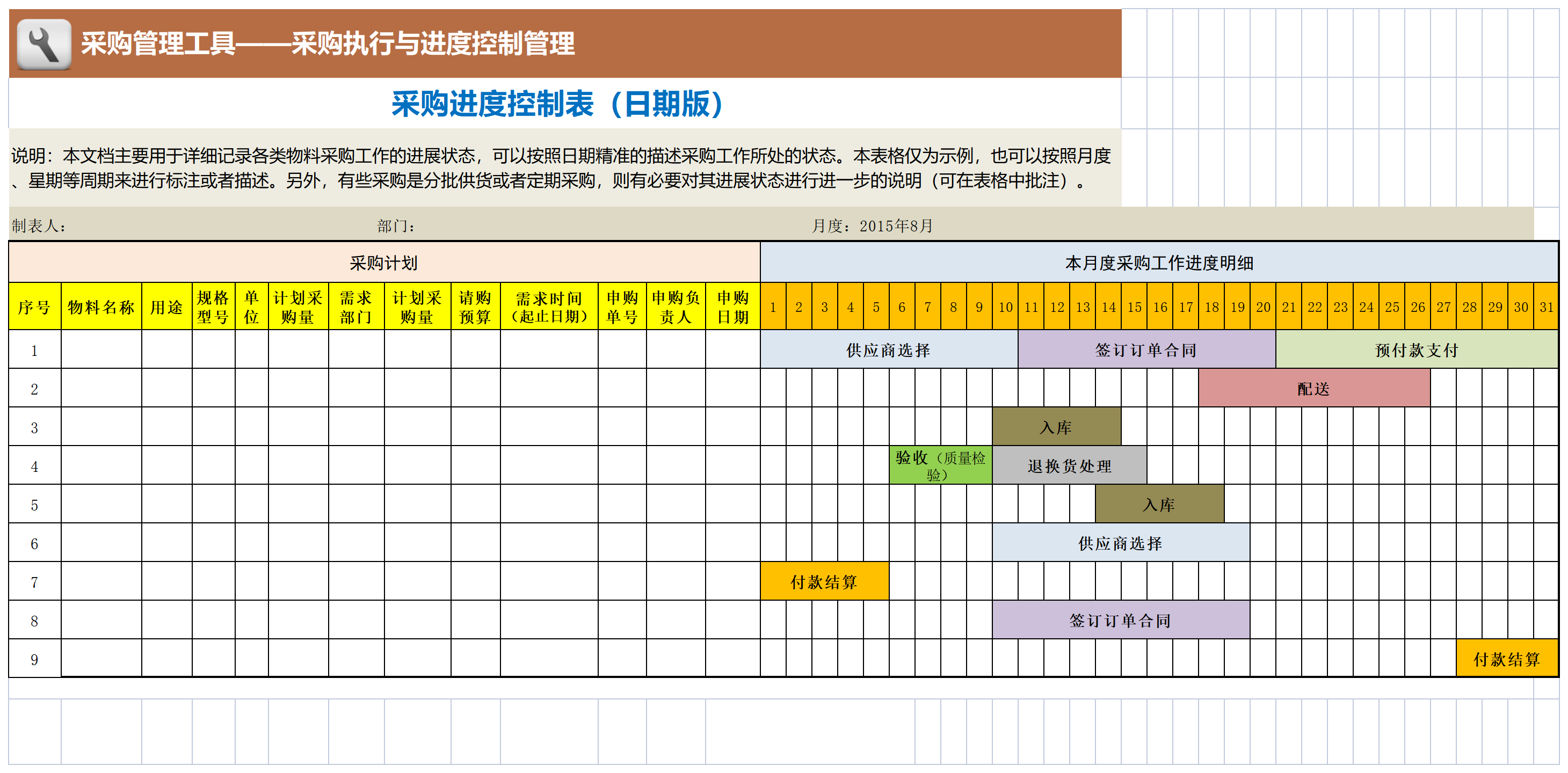Select the 付款结算 bar in row 9

[x=1507, y=659]
